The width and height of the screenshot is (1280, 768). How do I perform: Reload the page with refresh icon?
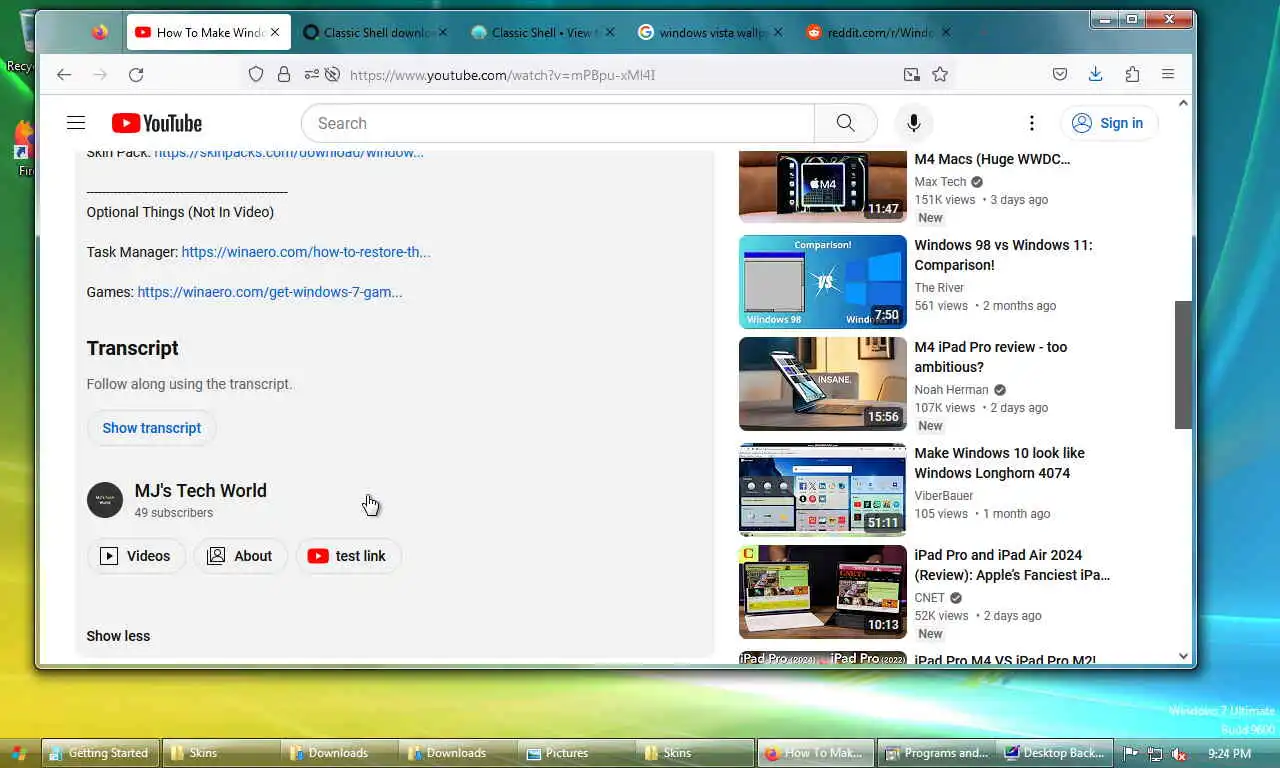point(136,74)
